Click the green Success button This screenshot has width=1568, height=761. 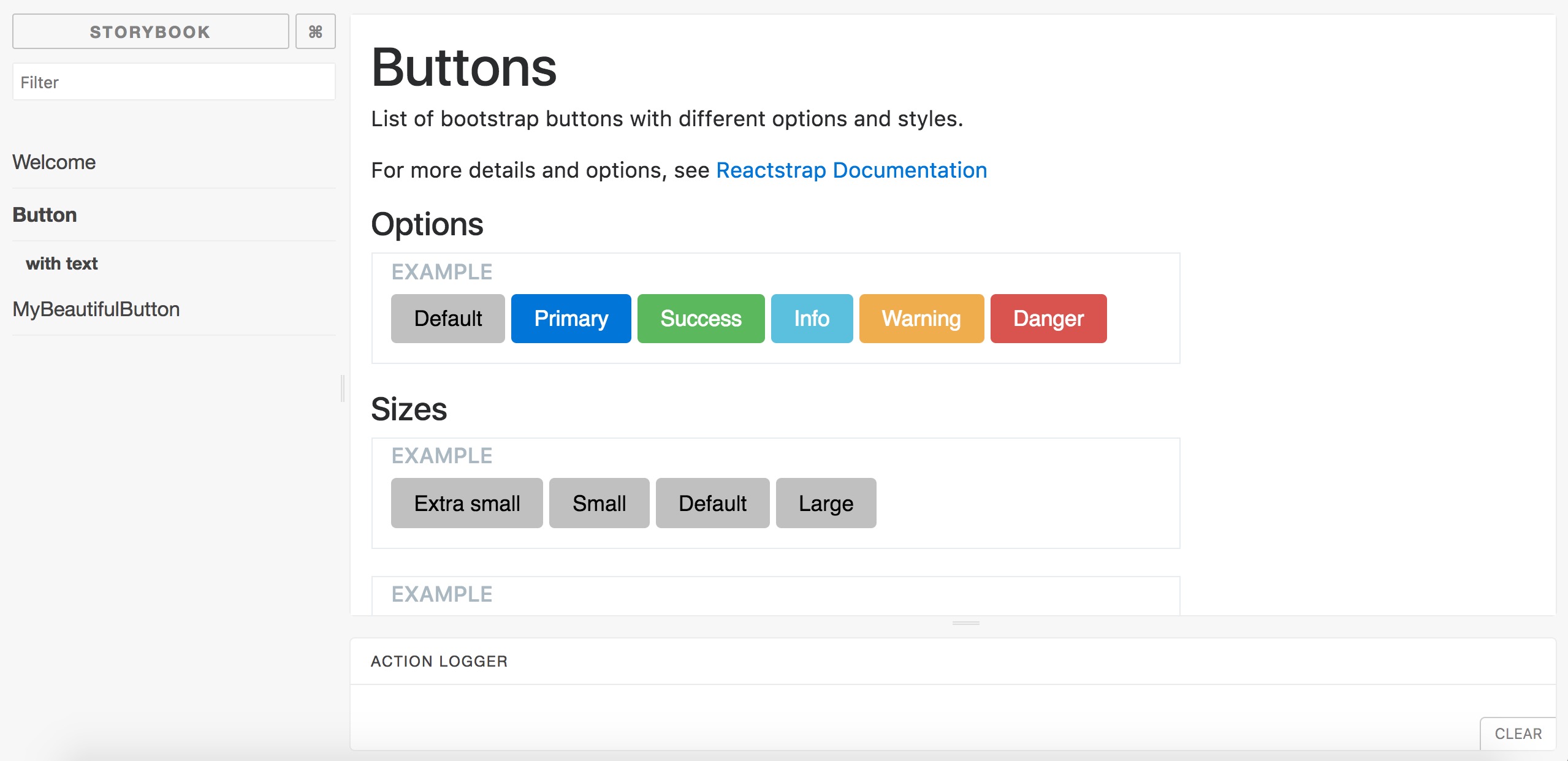coord(701,319)
